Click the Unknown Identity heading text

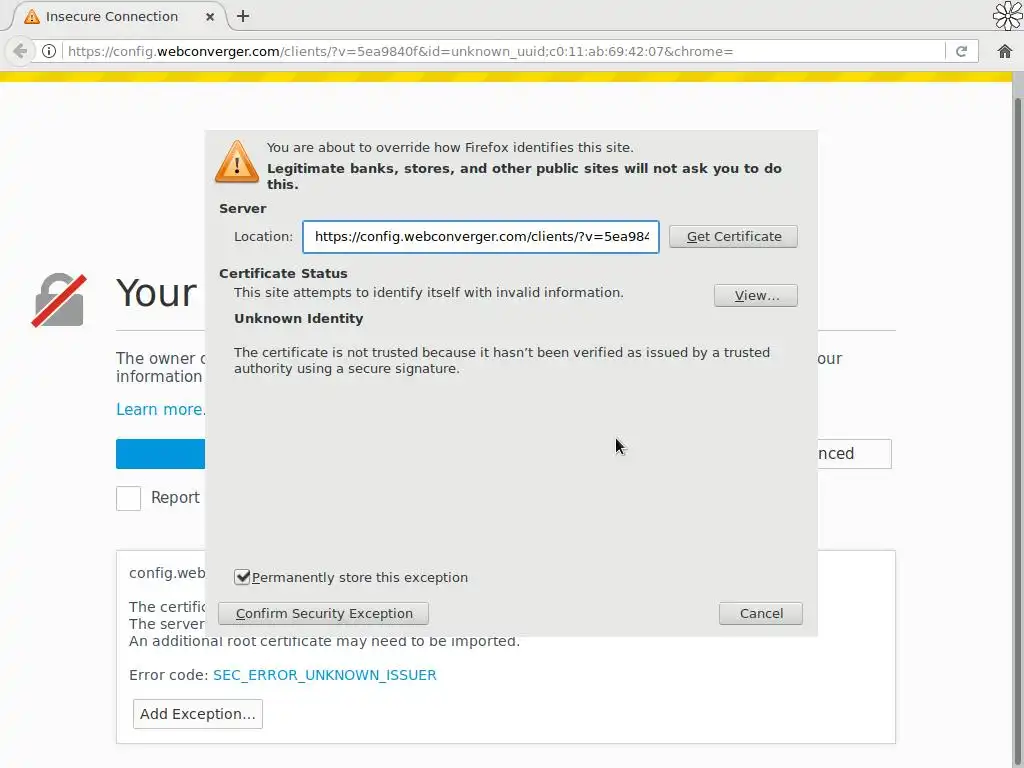(298, 318)
